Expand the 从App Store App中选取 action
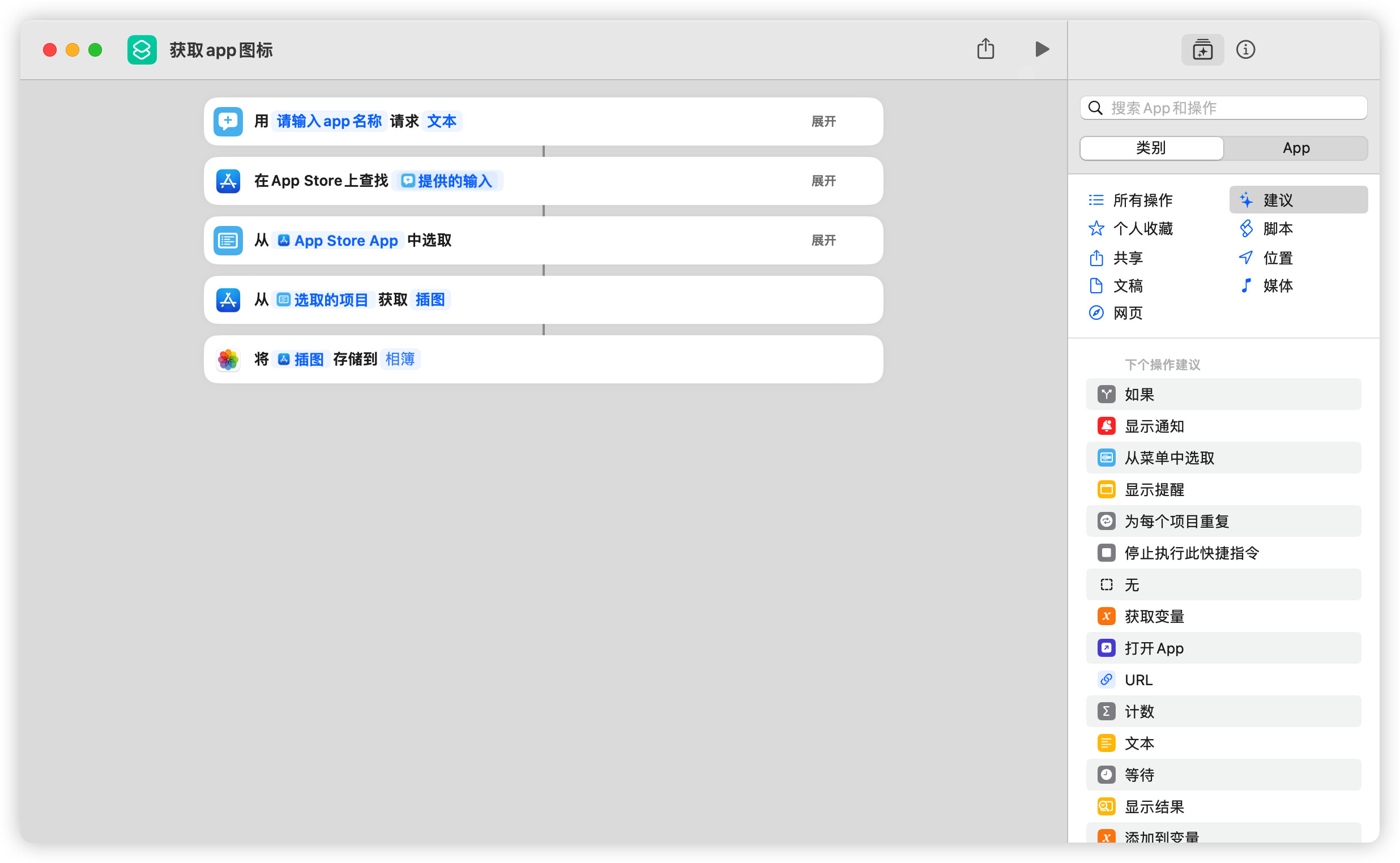This screenshot has width=1400, height=863. [x=823, y=240]
